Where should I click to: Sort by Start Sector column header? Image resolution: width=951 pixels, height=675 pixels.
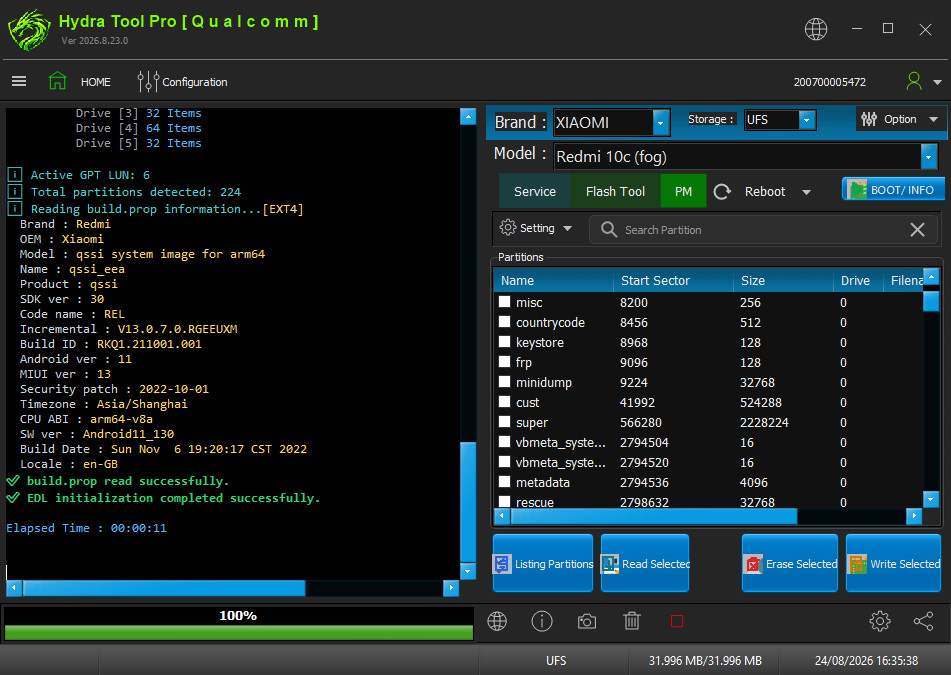click(673, 280)
